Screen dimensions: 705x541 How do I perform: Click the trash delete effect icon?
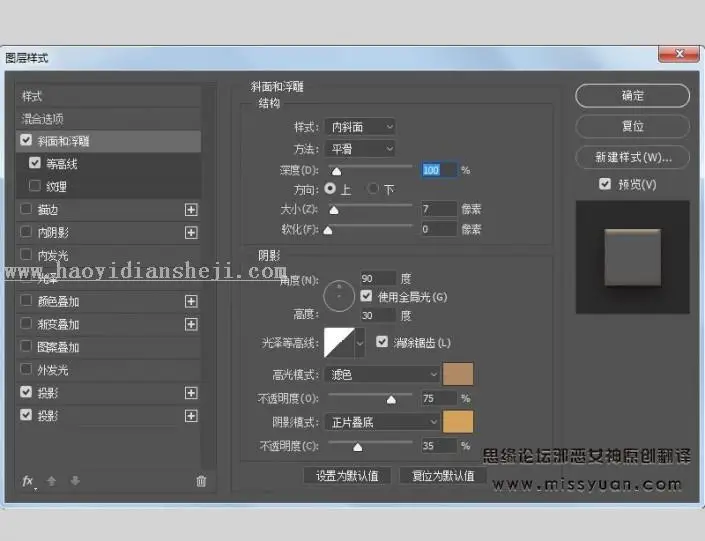[x=201, y=481]
